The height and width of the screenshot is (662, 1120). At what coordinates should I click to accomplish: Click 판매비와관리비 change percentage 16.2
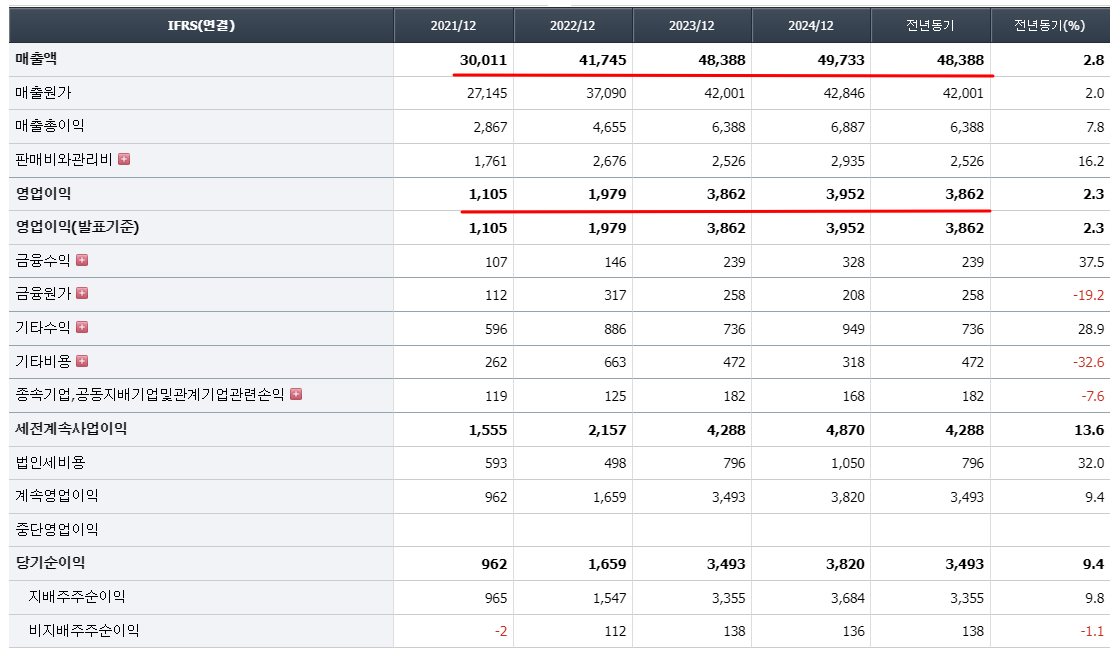(1091, 161)
